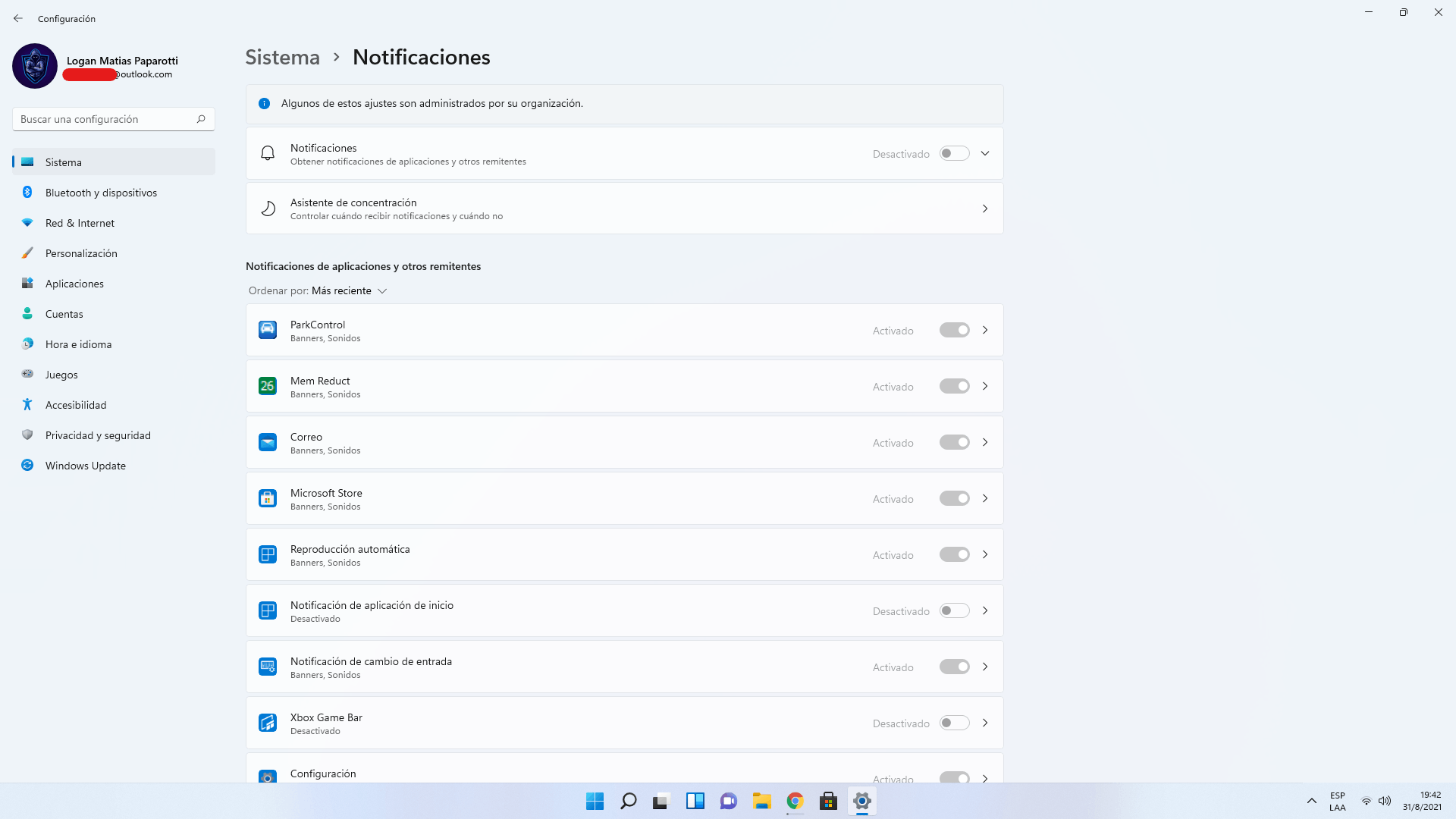Click the back arrow icon
Image resolution: width=1456 pixels, height=819 pixels.
18,18
